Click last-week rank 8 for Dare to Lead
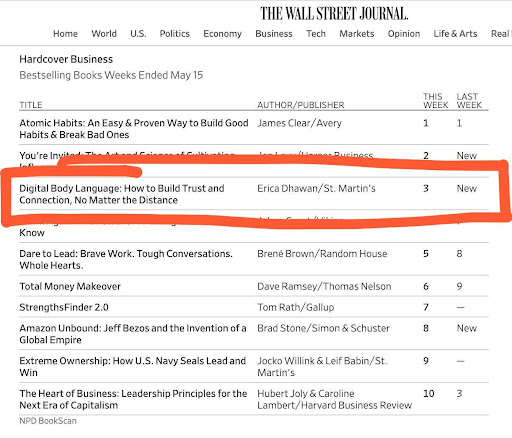Screen dimensions: 512x438 (x=459, y=254)
